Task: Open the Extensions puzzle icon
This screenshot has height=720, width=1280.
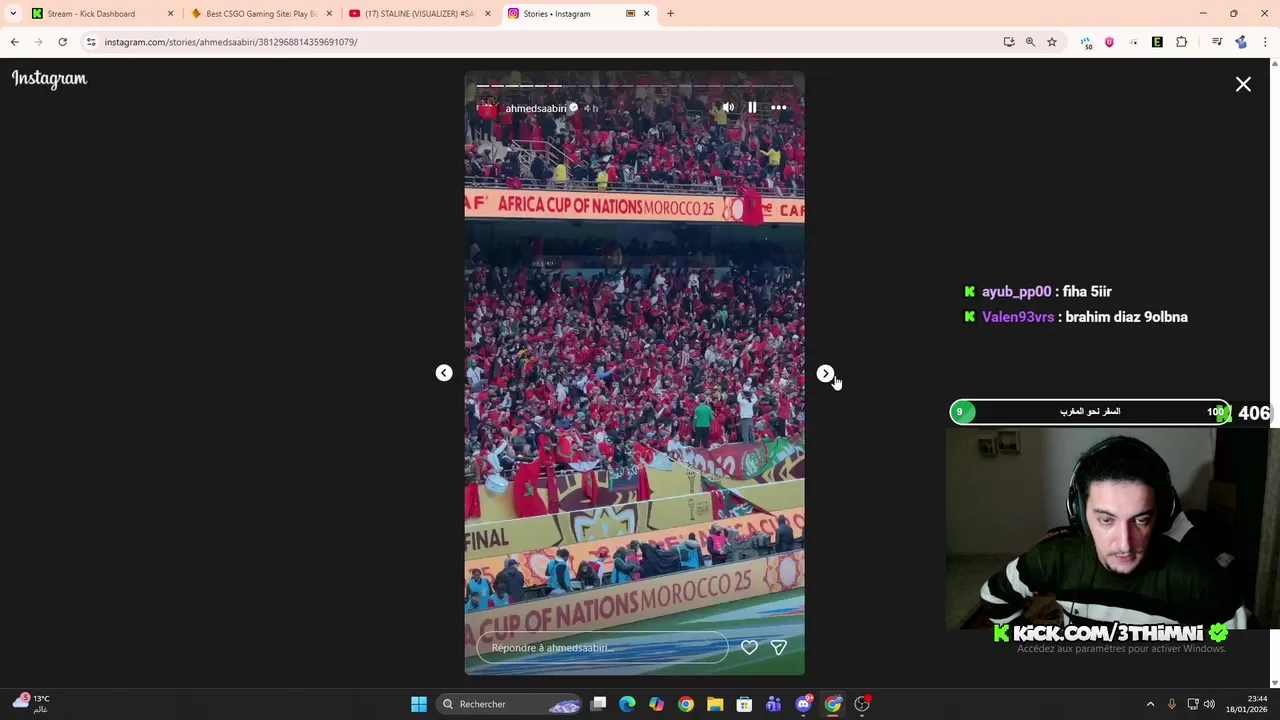Action: point(1181,42)
